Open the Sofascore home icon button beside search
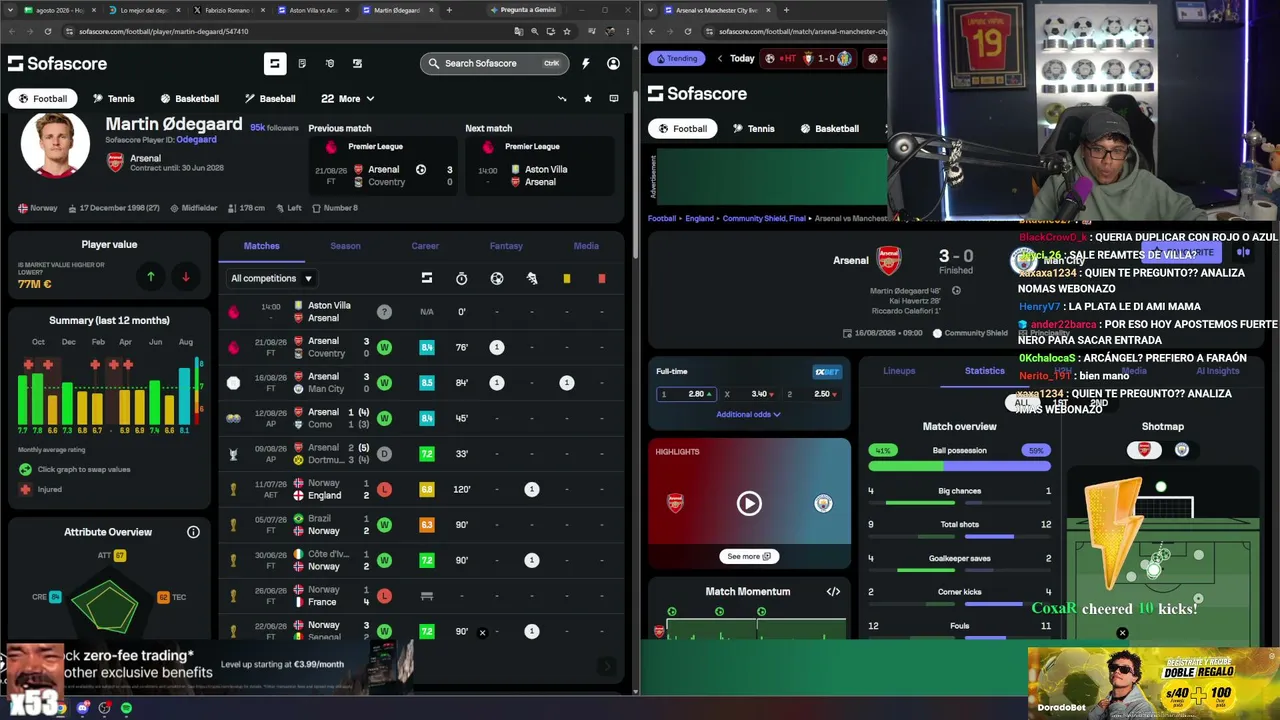 275,63
